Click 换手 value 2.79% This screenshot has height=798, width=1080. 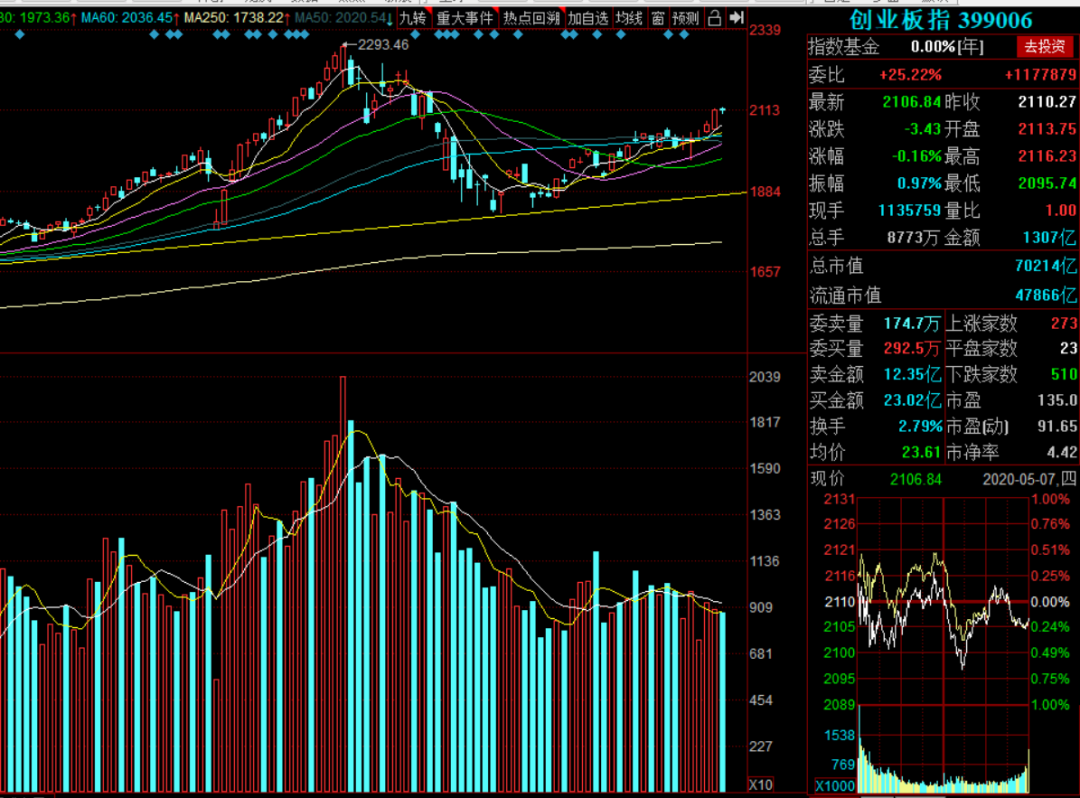(920, 426)
